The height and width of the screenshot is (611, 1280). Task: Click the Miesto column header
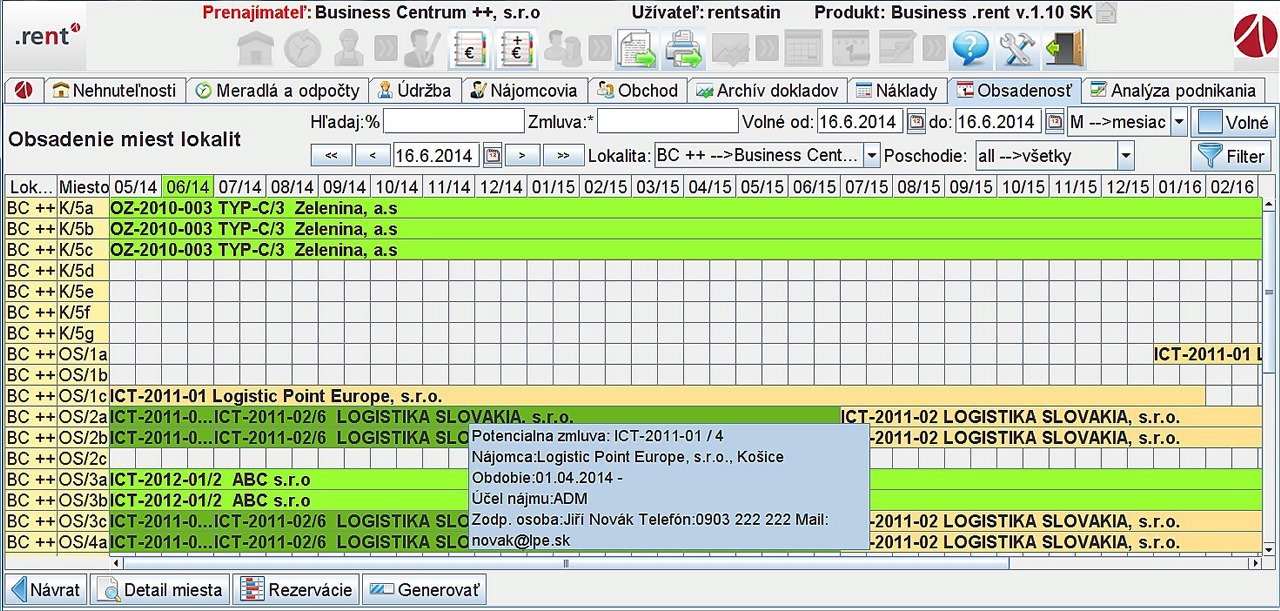83,187
